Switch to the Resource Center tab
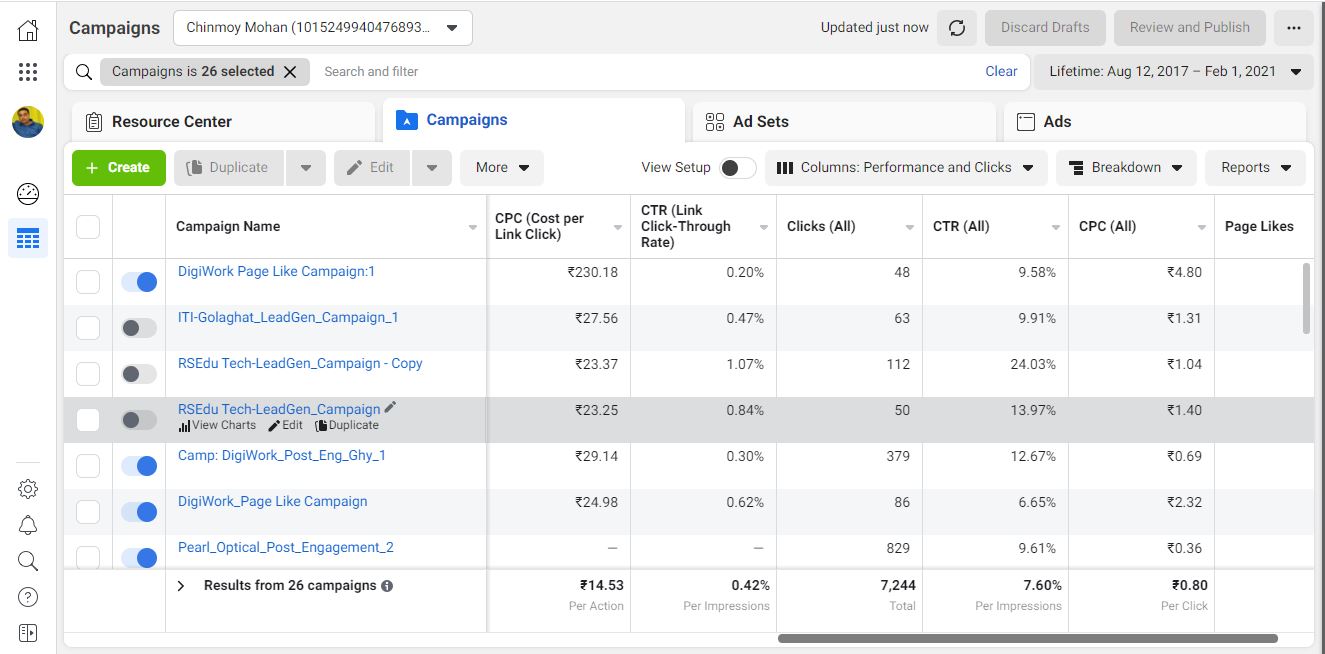The width and height of the screenshot is (1325, 654). (223, 122)
